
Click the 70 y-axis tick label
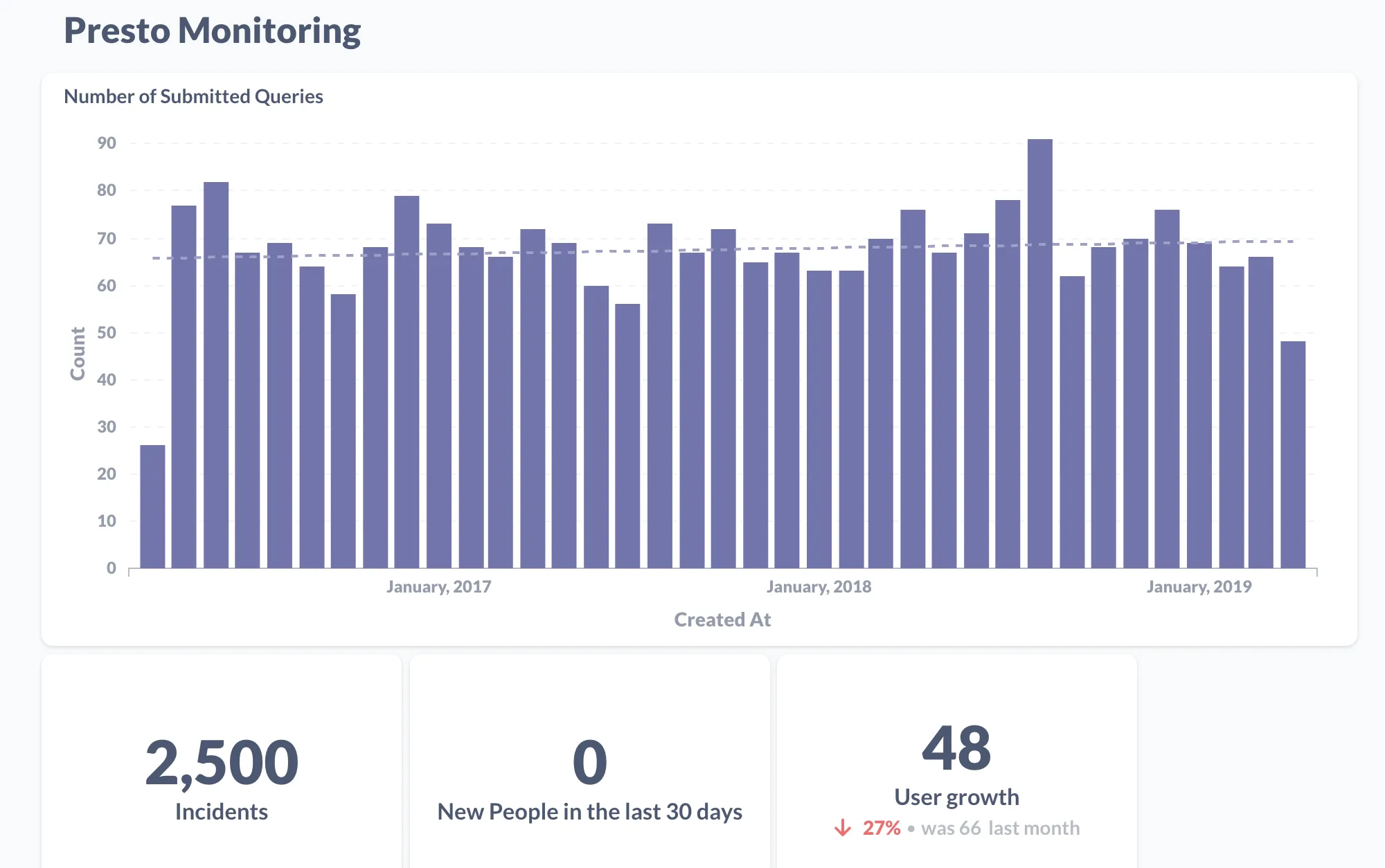click(107, 239)
